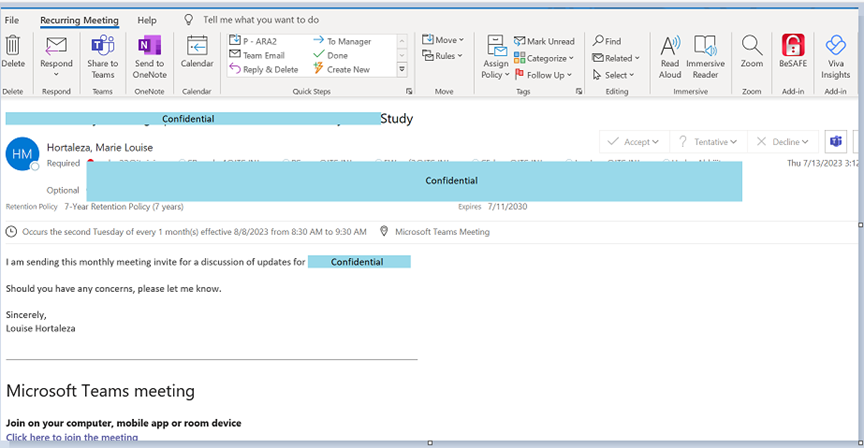Image resolution: width=864 pixels, height=448 pixels.
Task: Click the Expires 7/11/2030 date
Action: [507, 207]
